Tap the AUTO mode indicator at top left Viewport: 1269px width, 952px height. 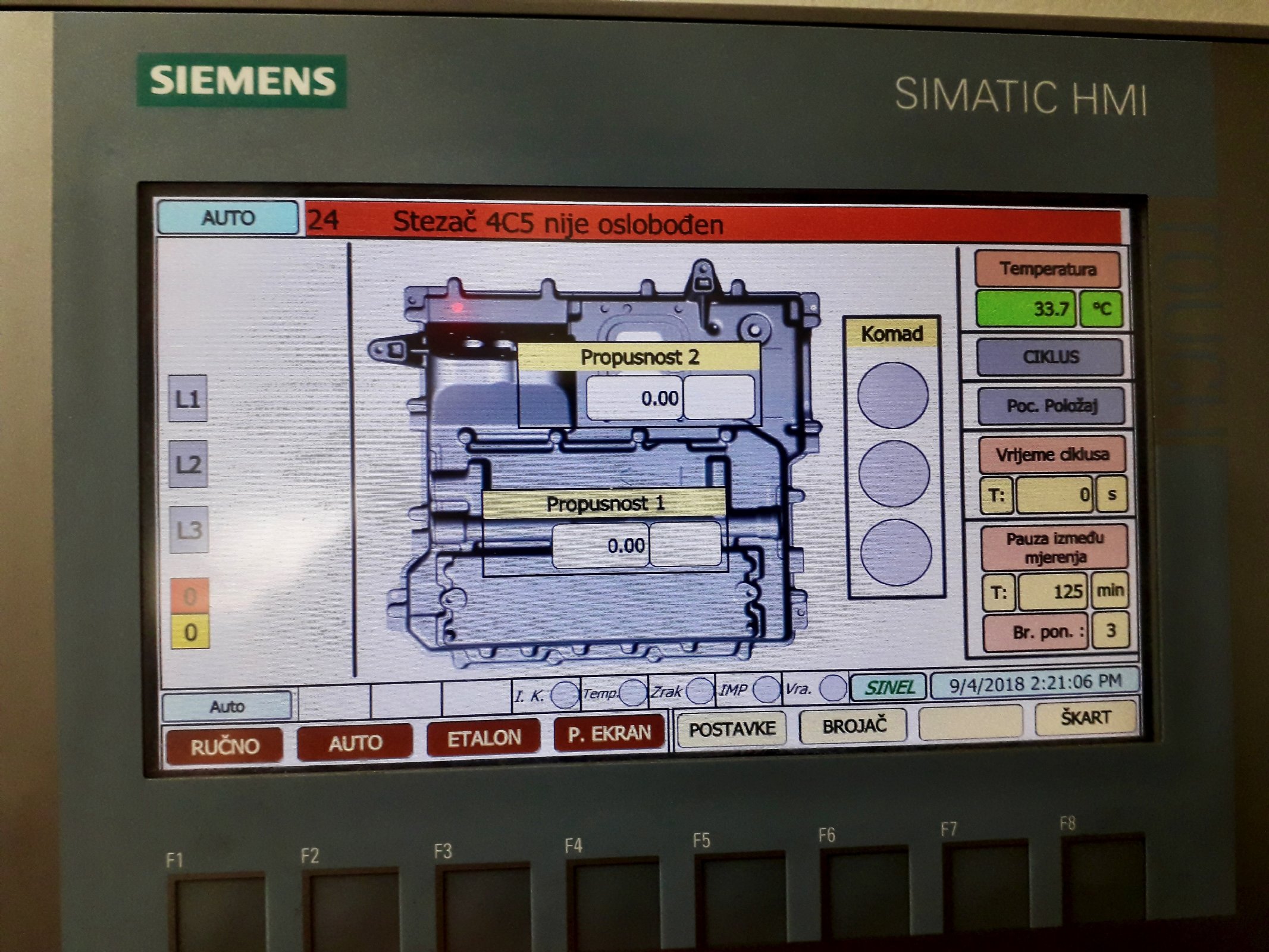[228, 218]
